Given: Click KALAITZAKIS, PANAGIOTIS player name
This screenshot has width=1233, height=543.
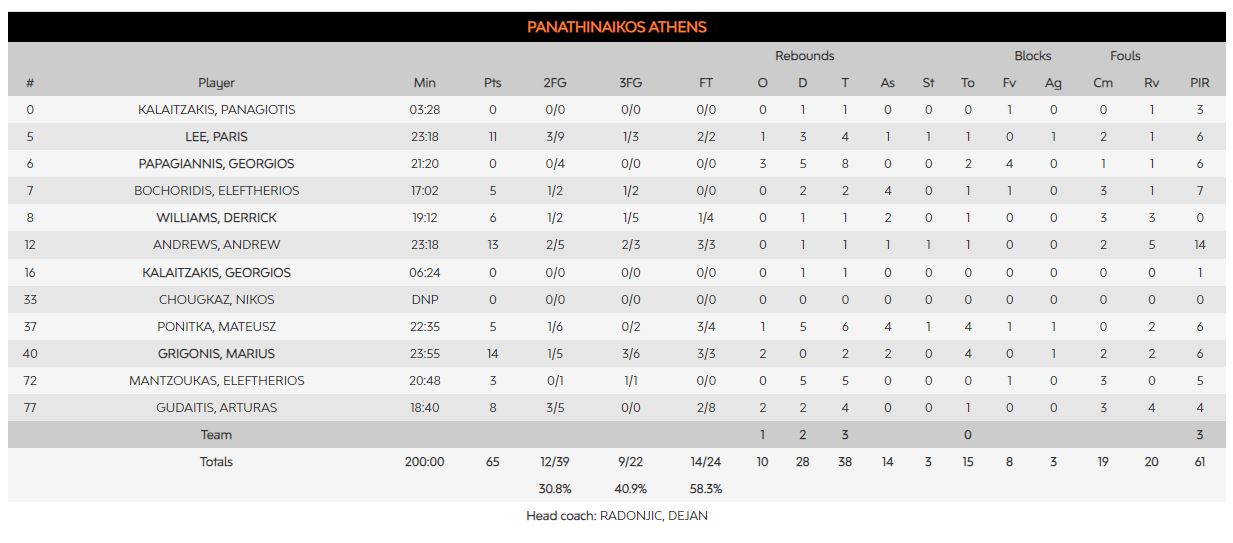Looking at the screenshot, I should tap(216, 110).
